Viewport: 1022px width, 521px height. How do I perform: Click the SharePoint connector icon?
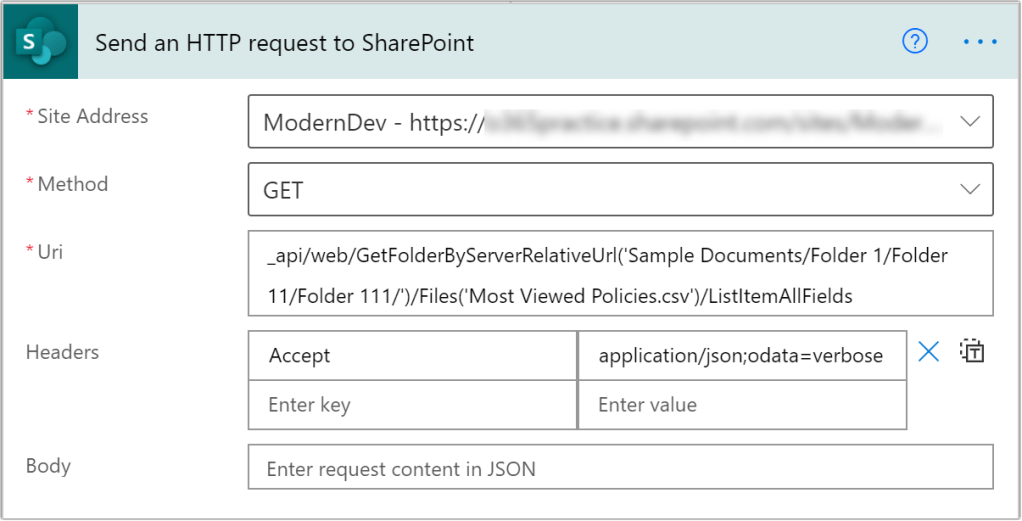[40, 42]
